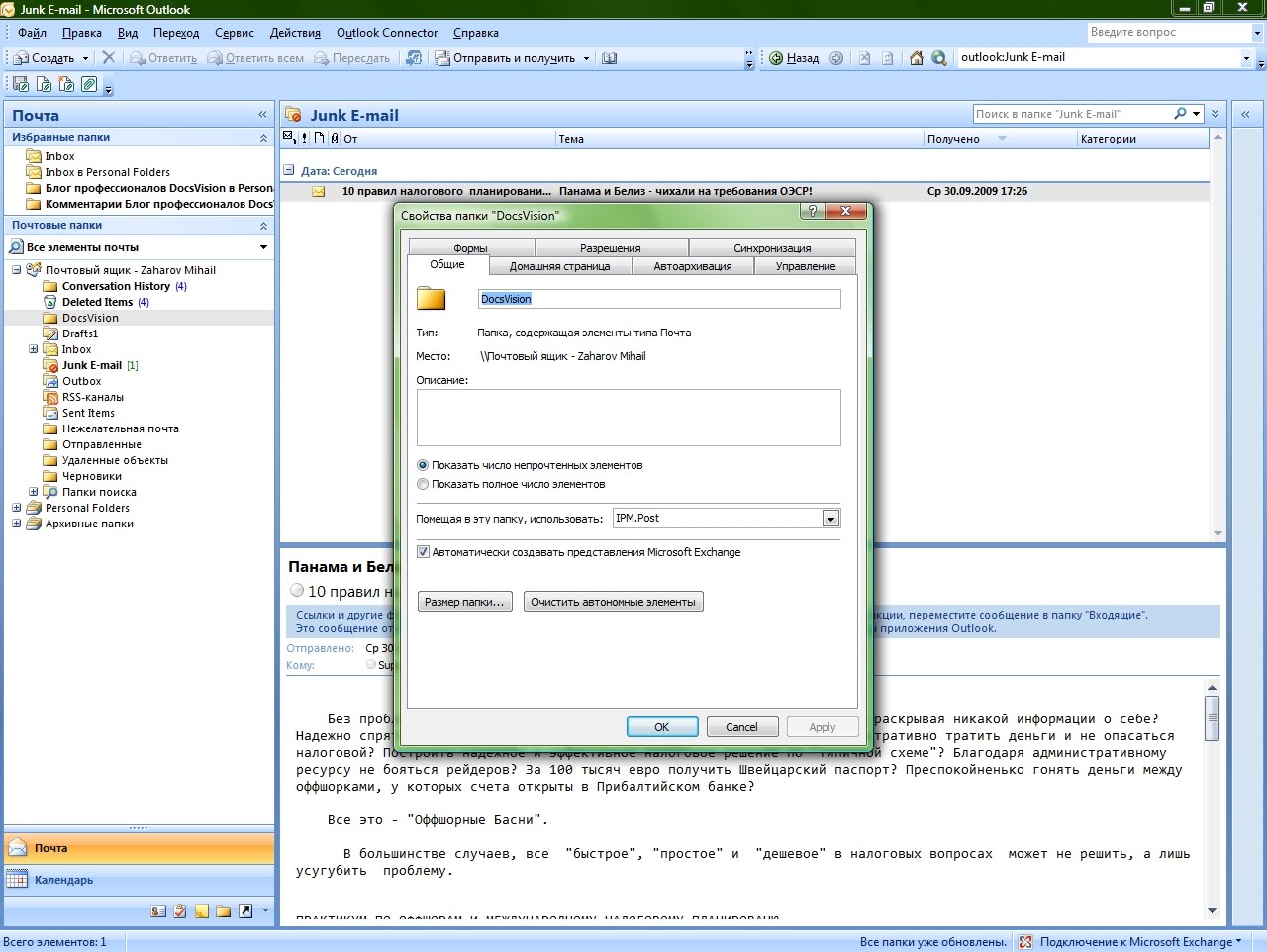Click the 'Отправить и получить' button

coord(506,58)
